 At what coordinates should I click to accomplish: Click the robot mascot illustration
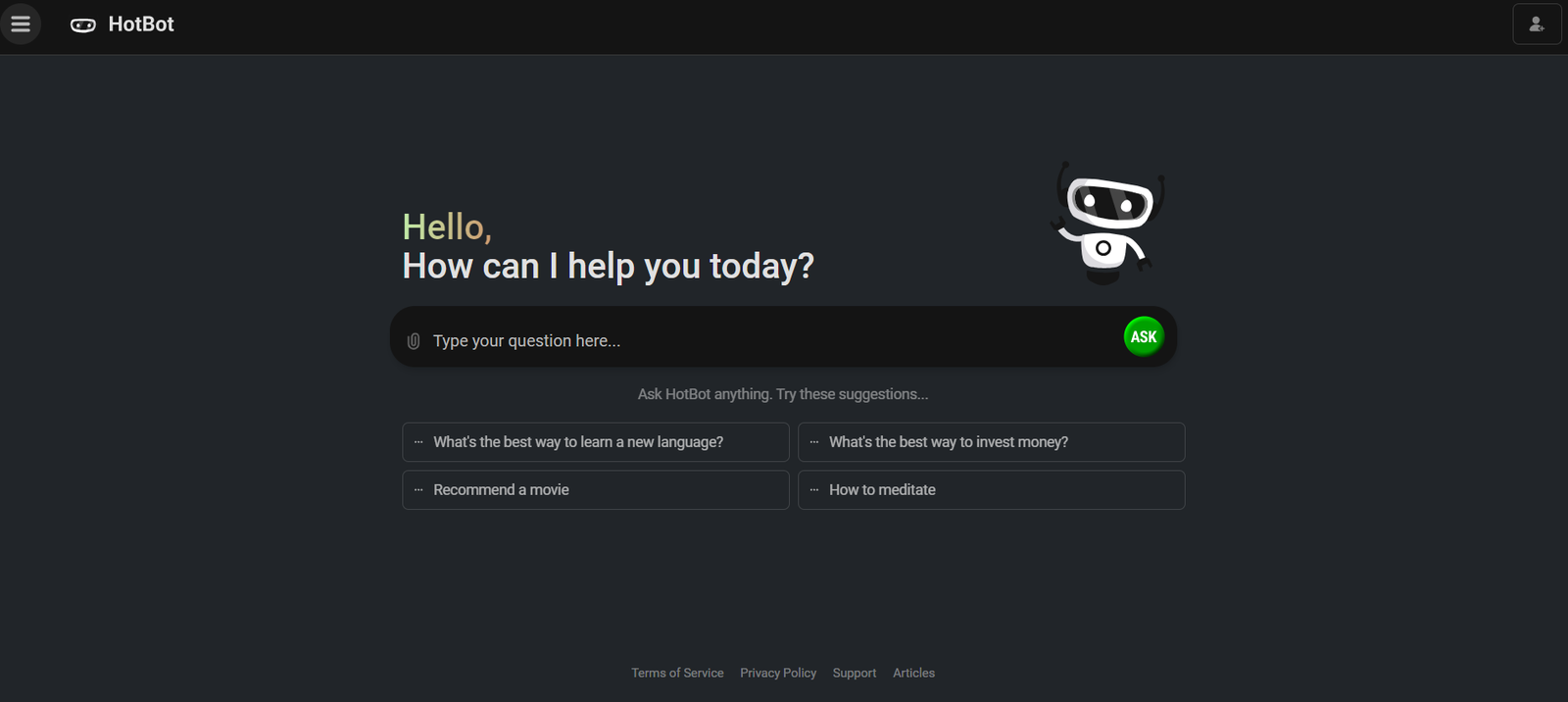(x=1107, y=224)
